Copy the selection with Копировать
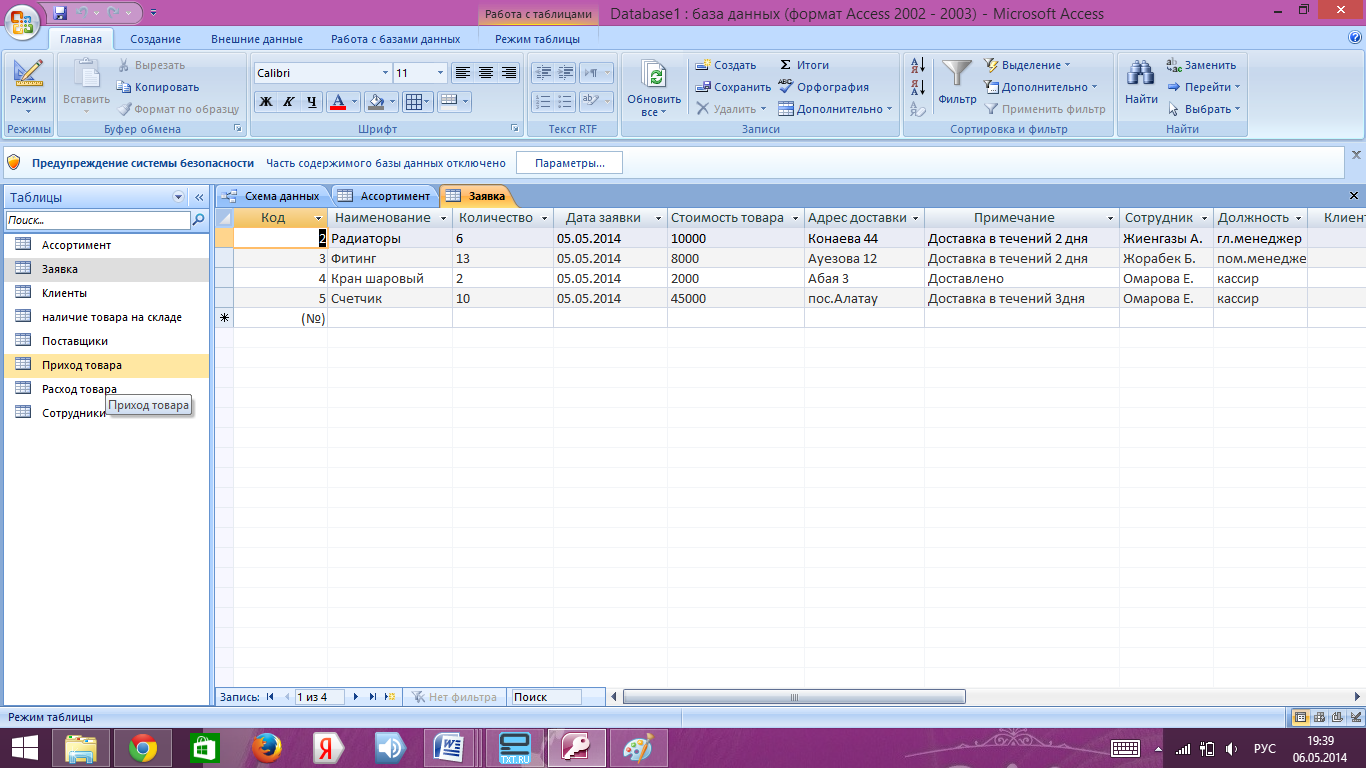Screen dimensions: 1366x768 point(158,87)
